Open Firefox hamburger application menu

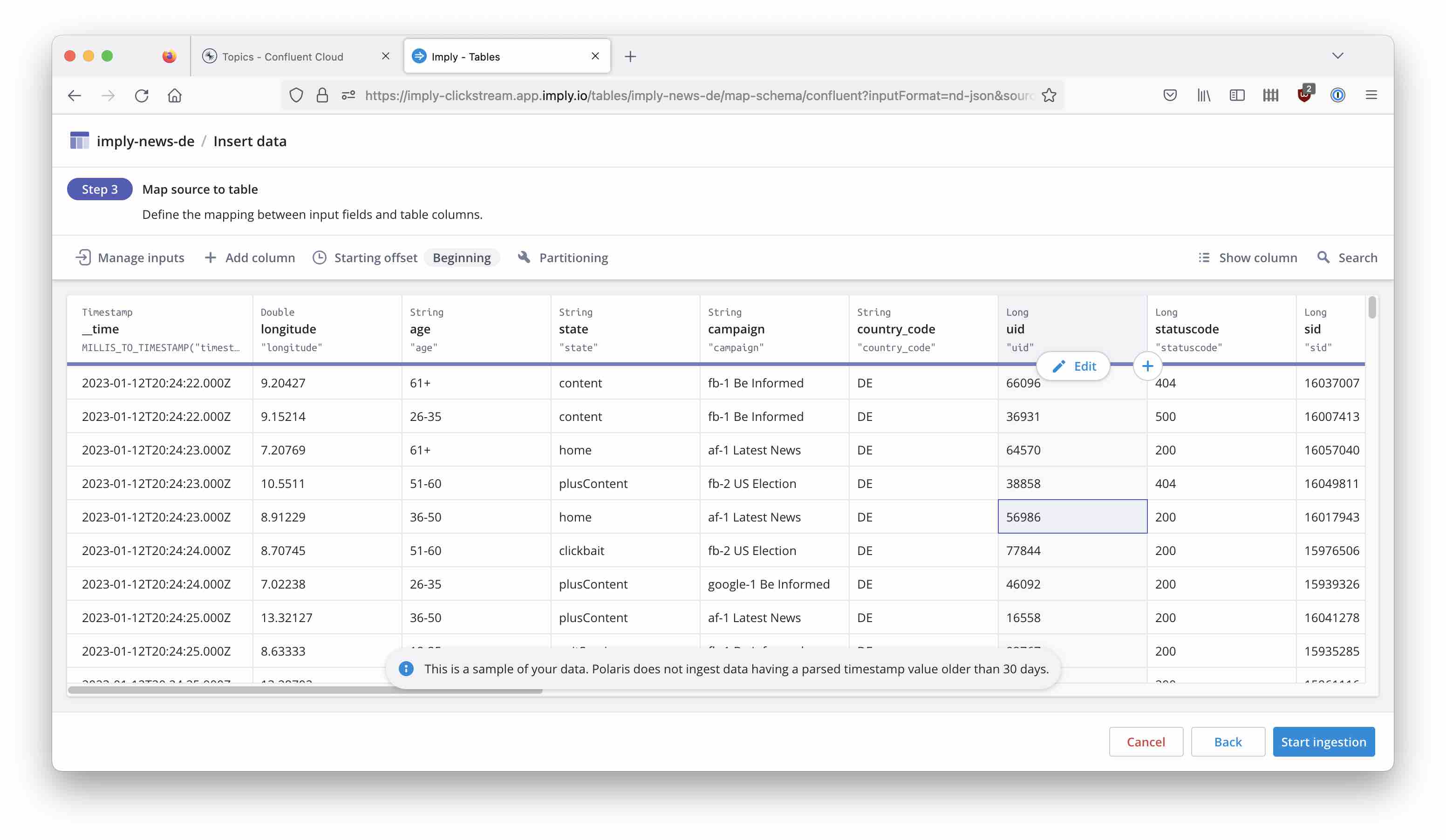point(1371,95)
